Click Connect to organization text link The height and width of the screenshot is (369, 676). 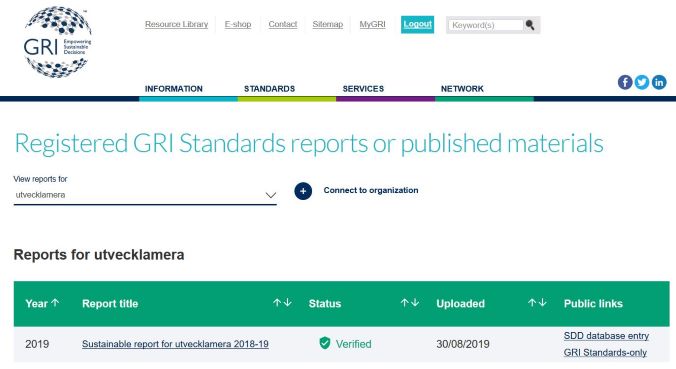coord(371,190)
